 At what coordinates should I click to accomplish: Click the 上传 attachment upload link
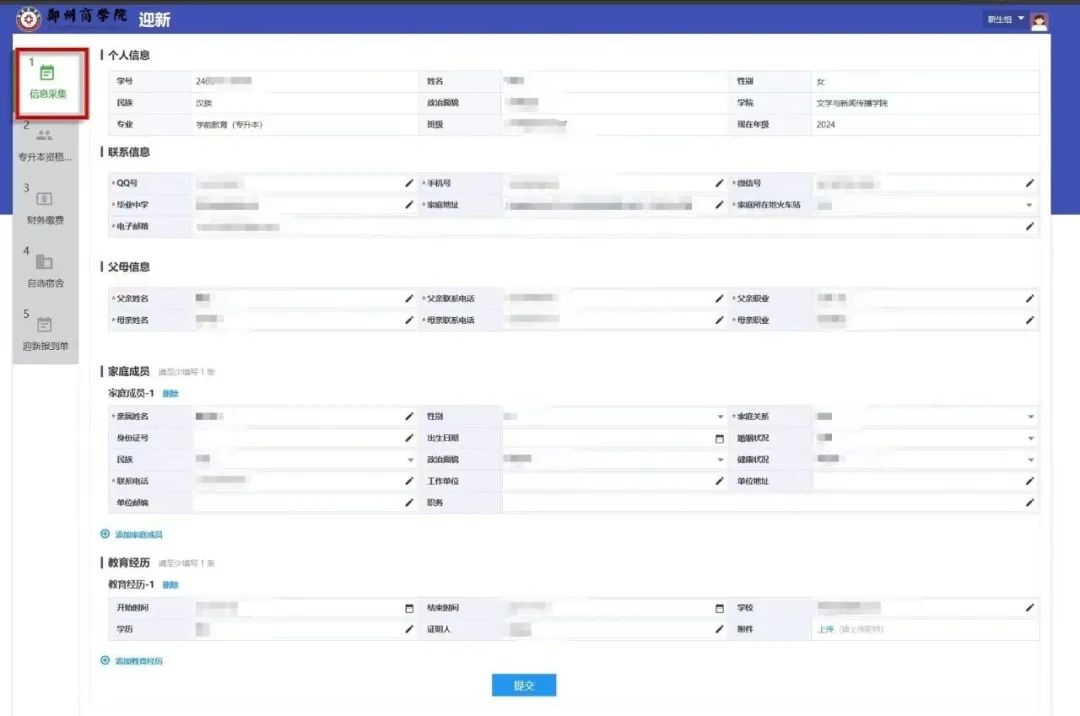click(824, 629)
